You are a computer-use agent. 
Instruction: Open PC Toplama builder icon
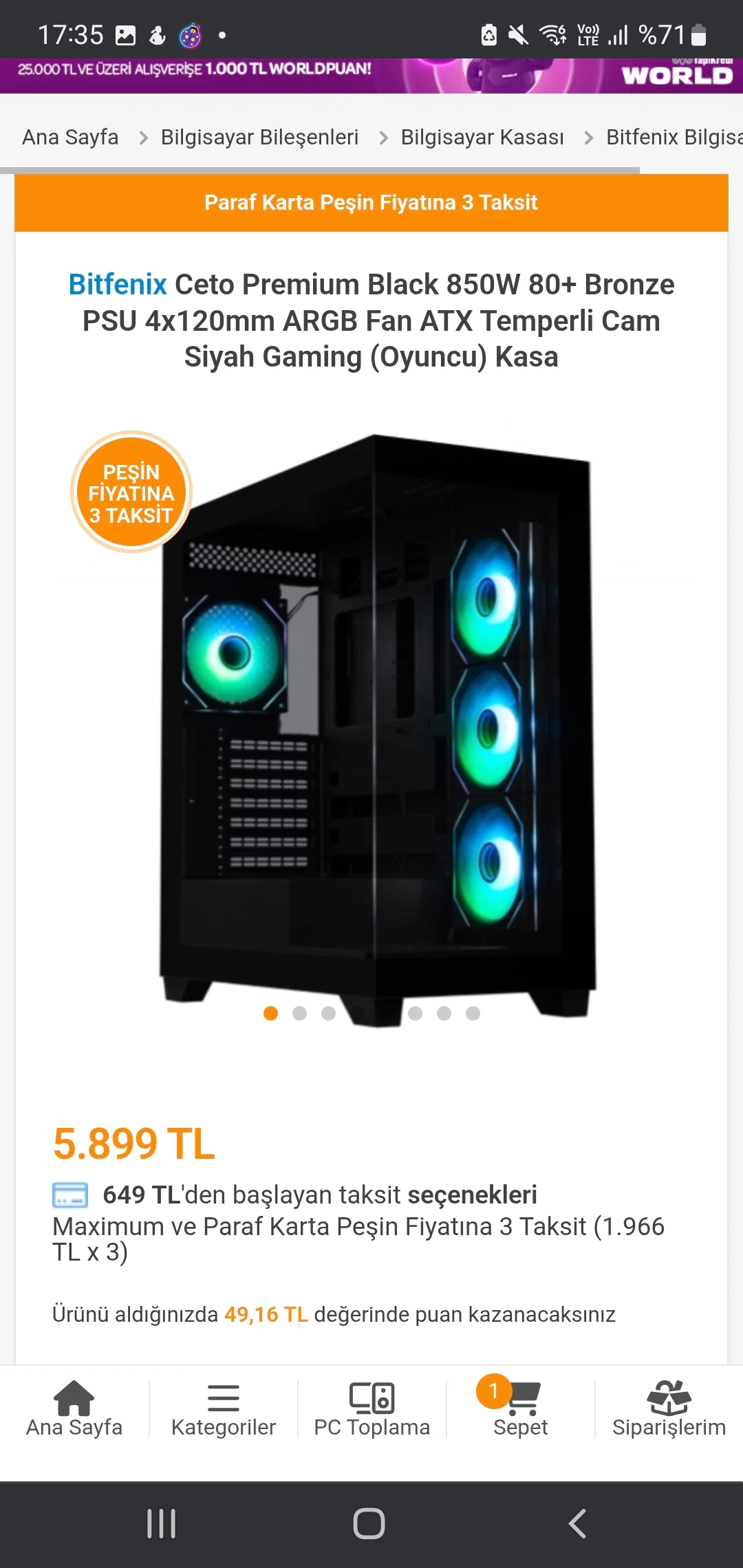372,1397
